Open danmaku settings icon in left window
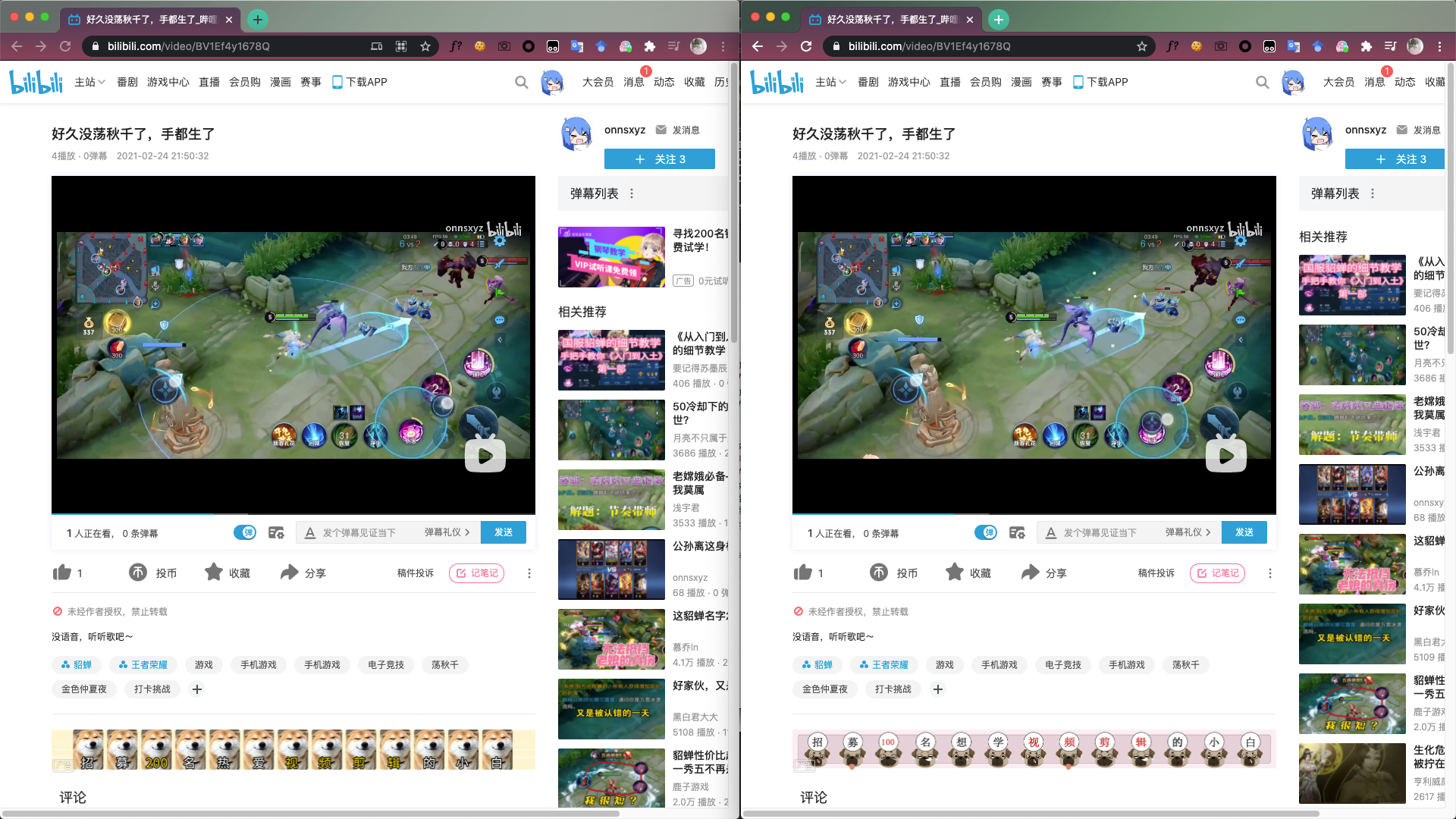 pyautogui.click(x=276, y=532)
